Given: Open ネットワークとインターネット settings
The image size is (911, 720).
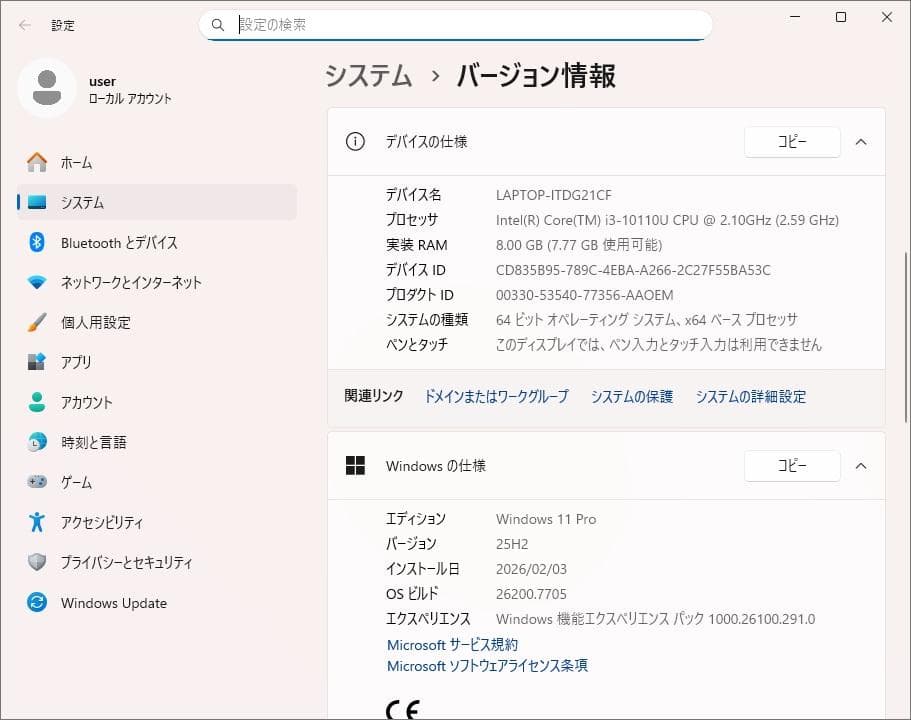Looking at the screenshot, I should point(130,282).
